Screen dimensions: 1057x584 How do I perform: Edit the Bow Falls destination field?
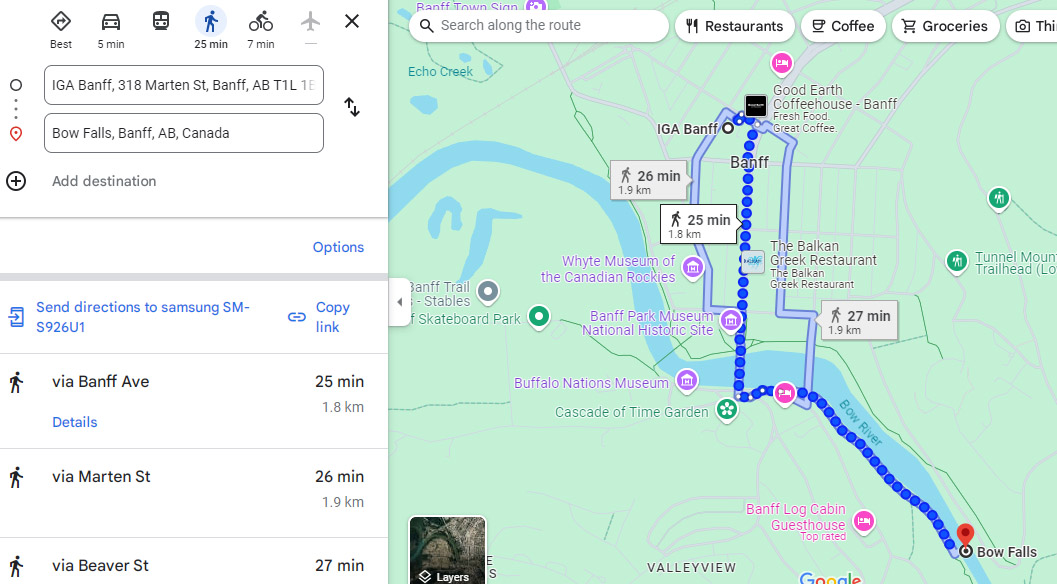coord(184,133)
